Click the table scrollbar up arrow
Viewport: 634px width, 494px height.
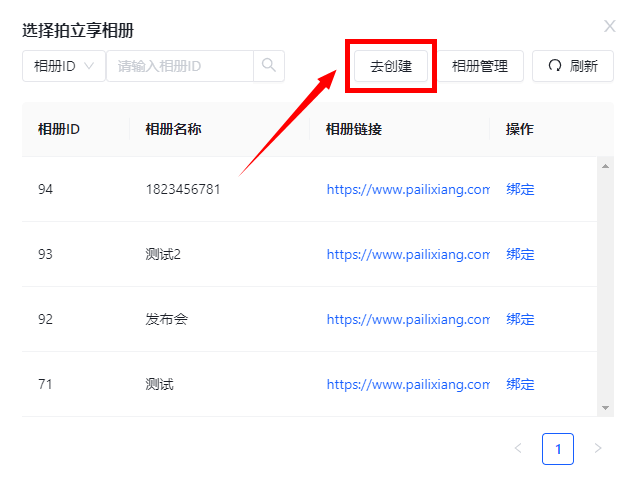click(605, 166)
